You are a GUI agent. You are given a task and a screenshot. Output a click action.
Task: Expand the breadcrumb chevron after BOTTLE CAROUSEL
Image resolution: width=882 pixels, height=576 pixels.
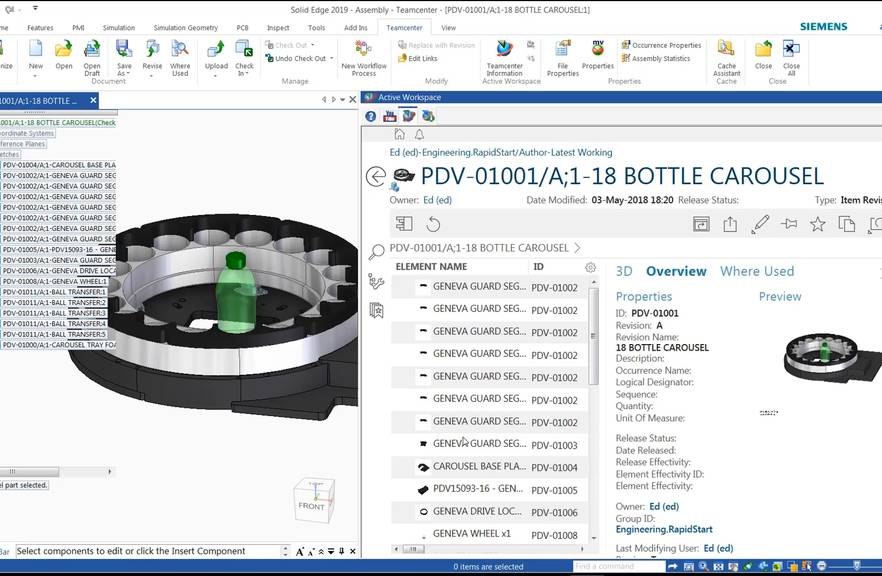tap(576, 248)
